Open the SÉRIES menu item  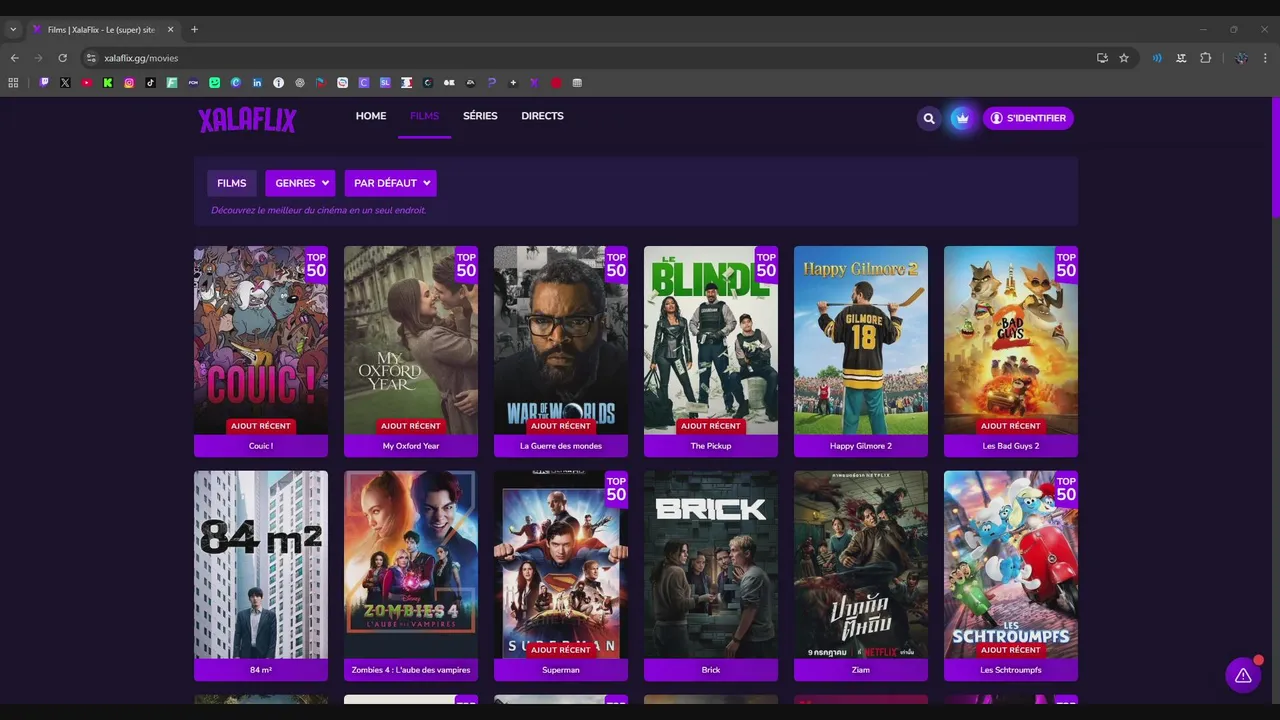tap(480, 116)
